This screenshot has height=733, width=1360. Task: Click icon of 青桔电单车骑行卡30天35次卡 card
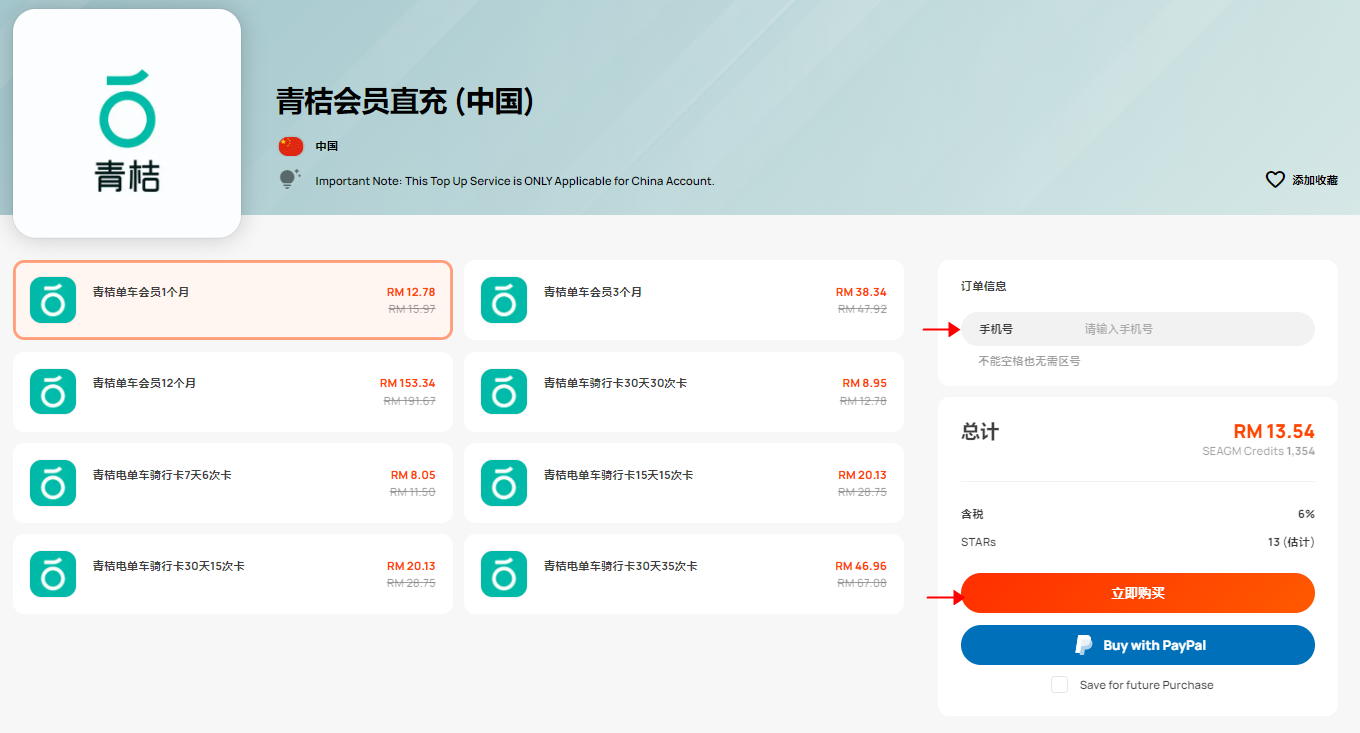click(x=504, y=574)
